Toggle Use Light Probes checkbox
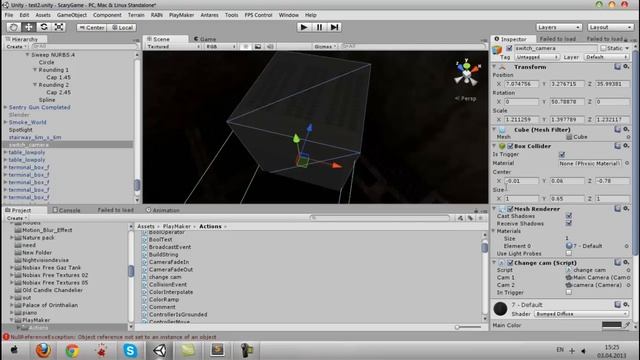 569,253
